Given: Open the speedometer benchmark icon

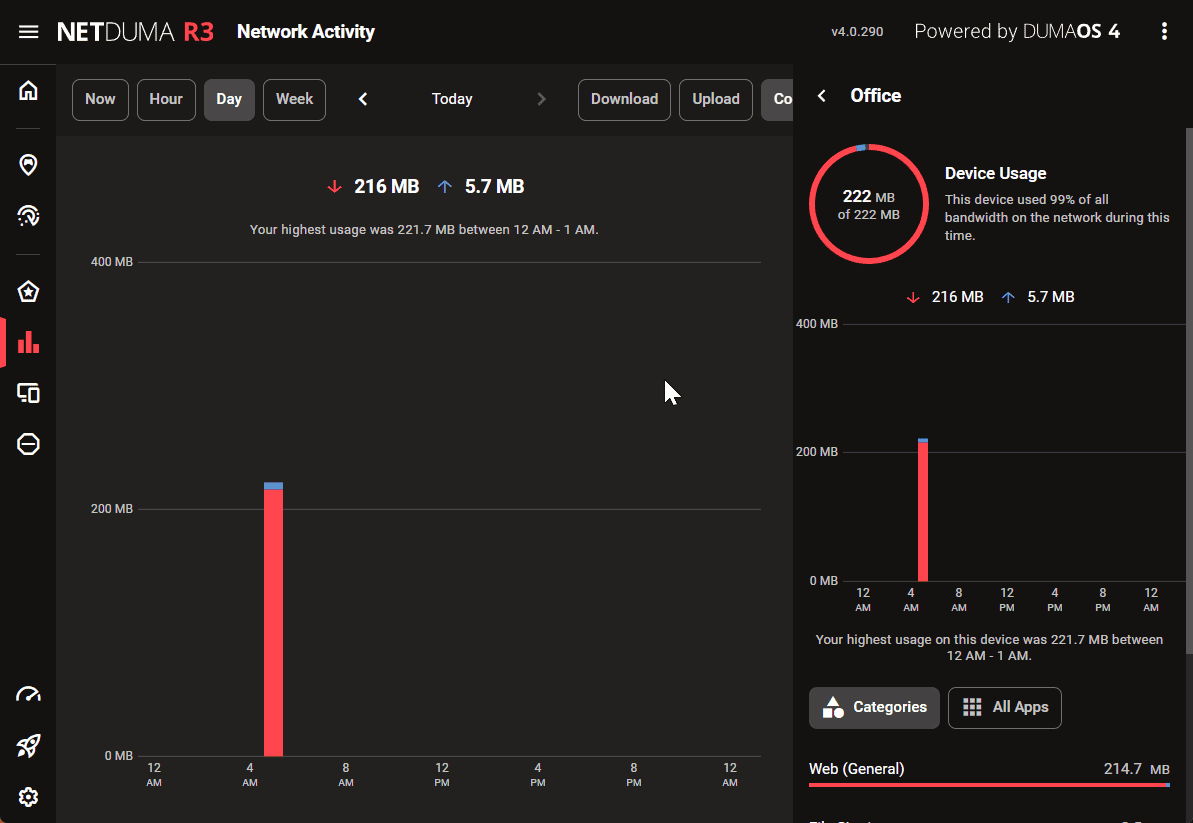Looking at the screenshot, I should (x=28, y=695).
